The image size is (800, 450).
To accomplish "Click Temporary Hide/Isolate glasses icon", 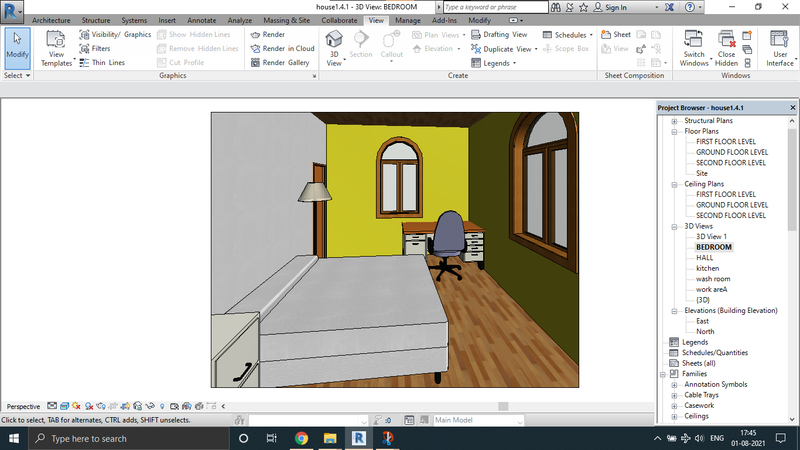I will click(x=150, y=406).
